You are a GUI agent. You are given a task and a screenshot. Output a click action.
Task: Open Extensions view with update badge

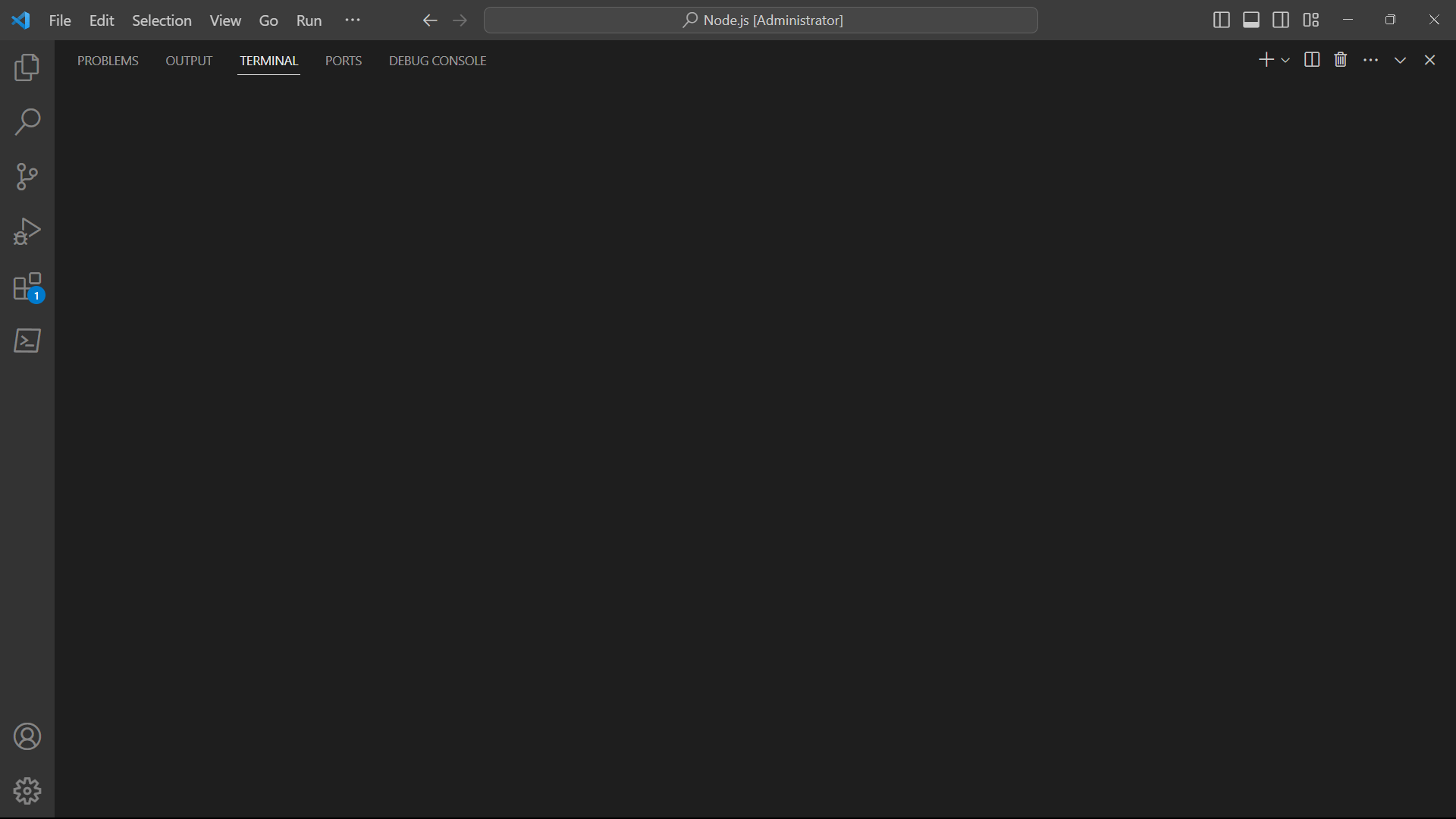coord(27,287)
